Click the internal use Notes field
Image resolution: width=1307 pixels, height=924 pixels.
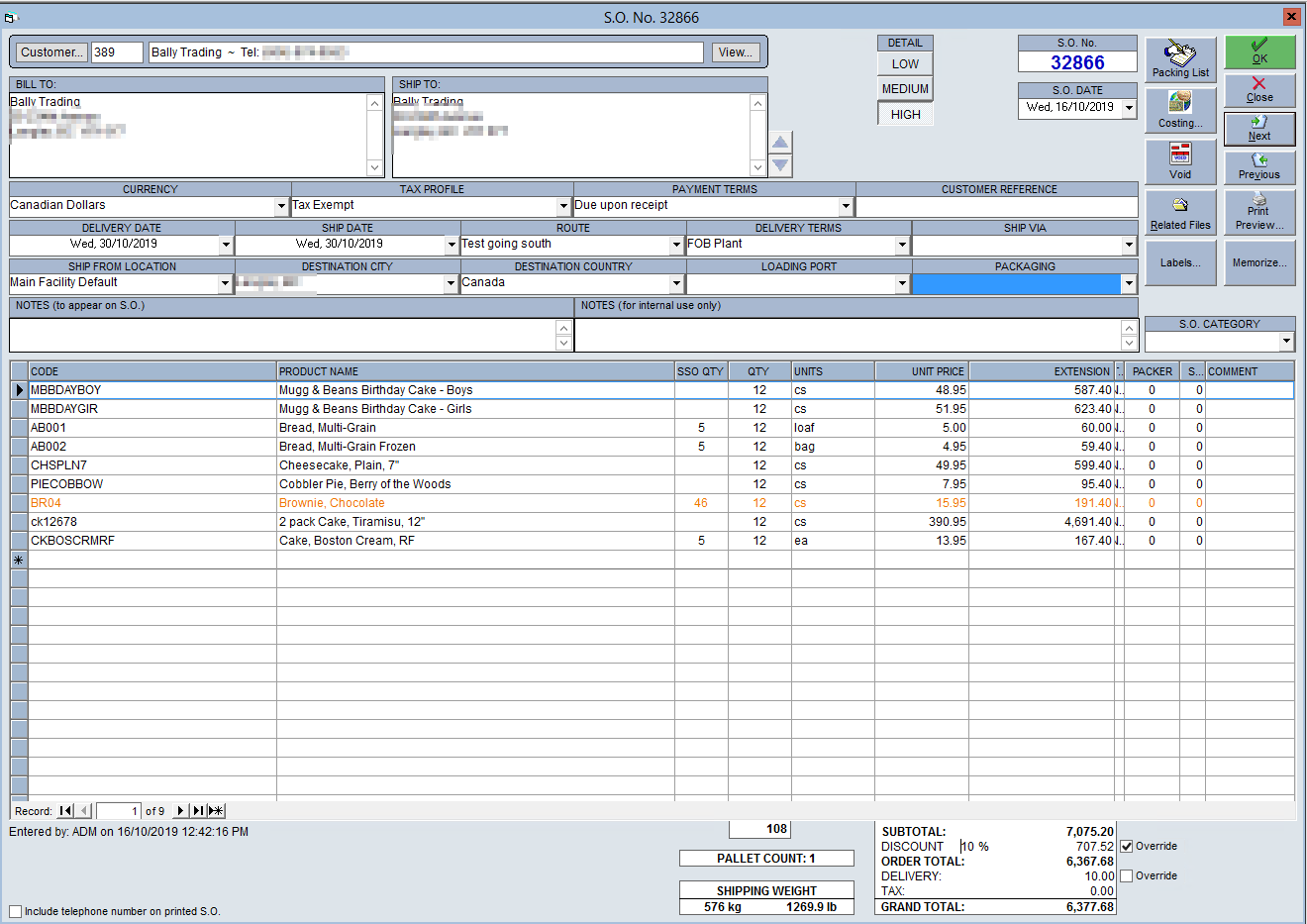tap(849, 335)
